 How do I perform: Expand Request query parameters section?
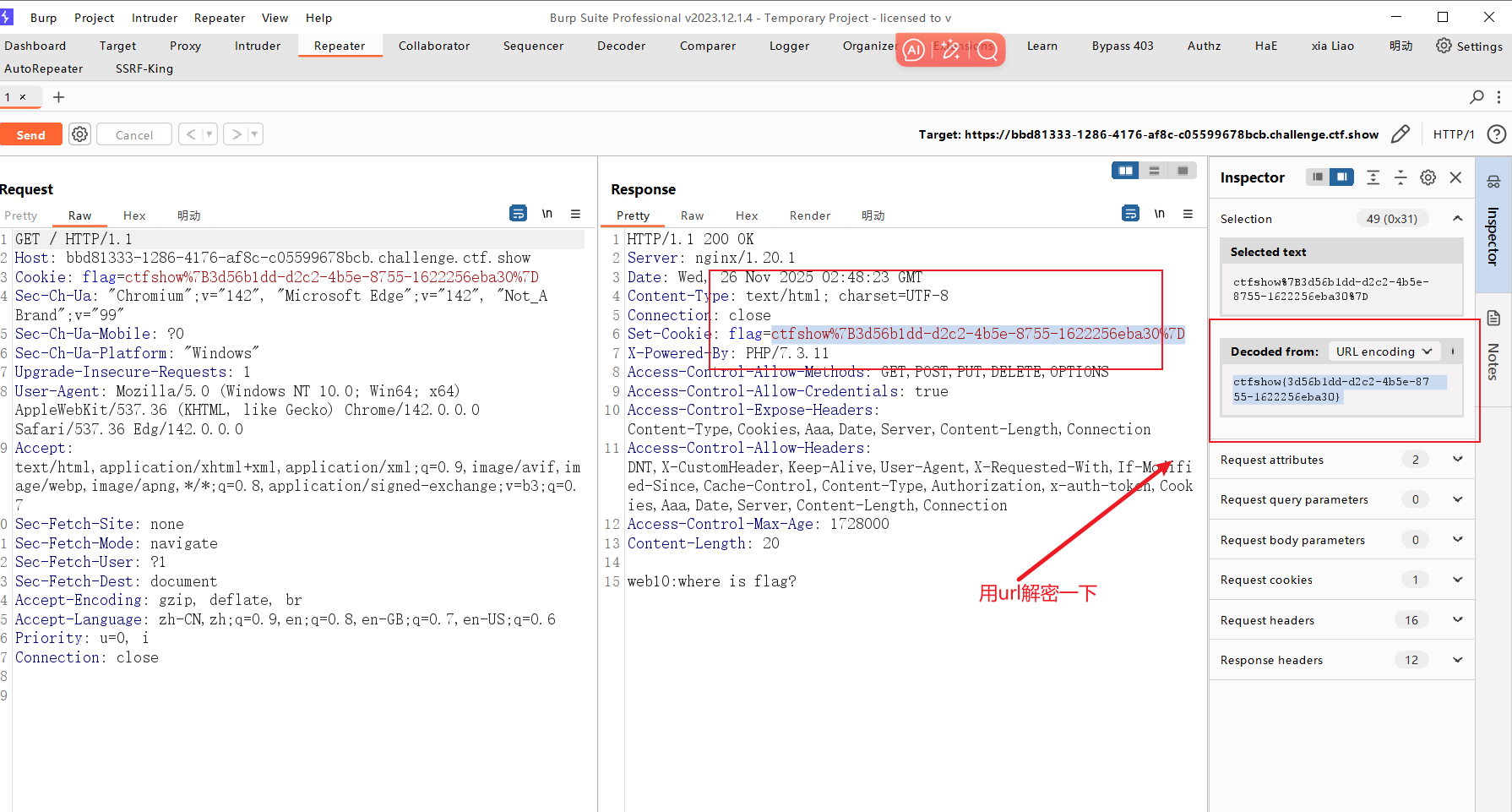(x=1457, y=499)
